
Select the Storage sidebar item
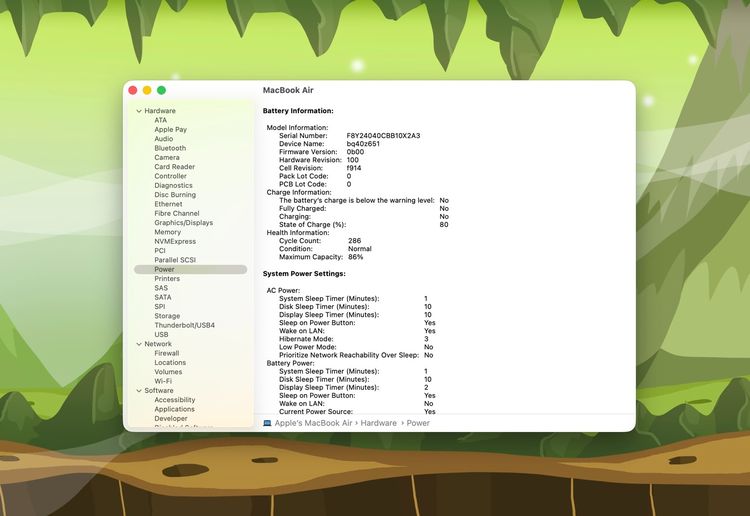tap(167, 316)
